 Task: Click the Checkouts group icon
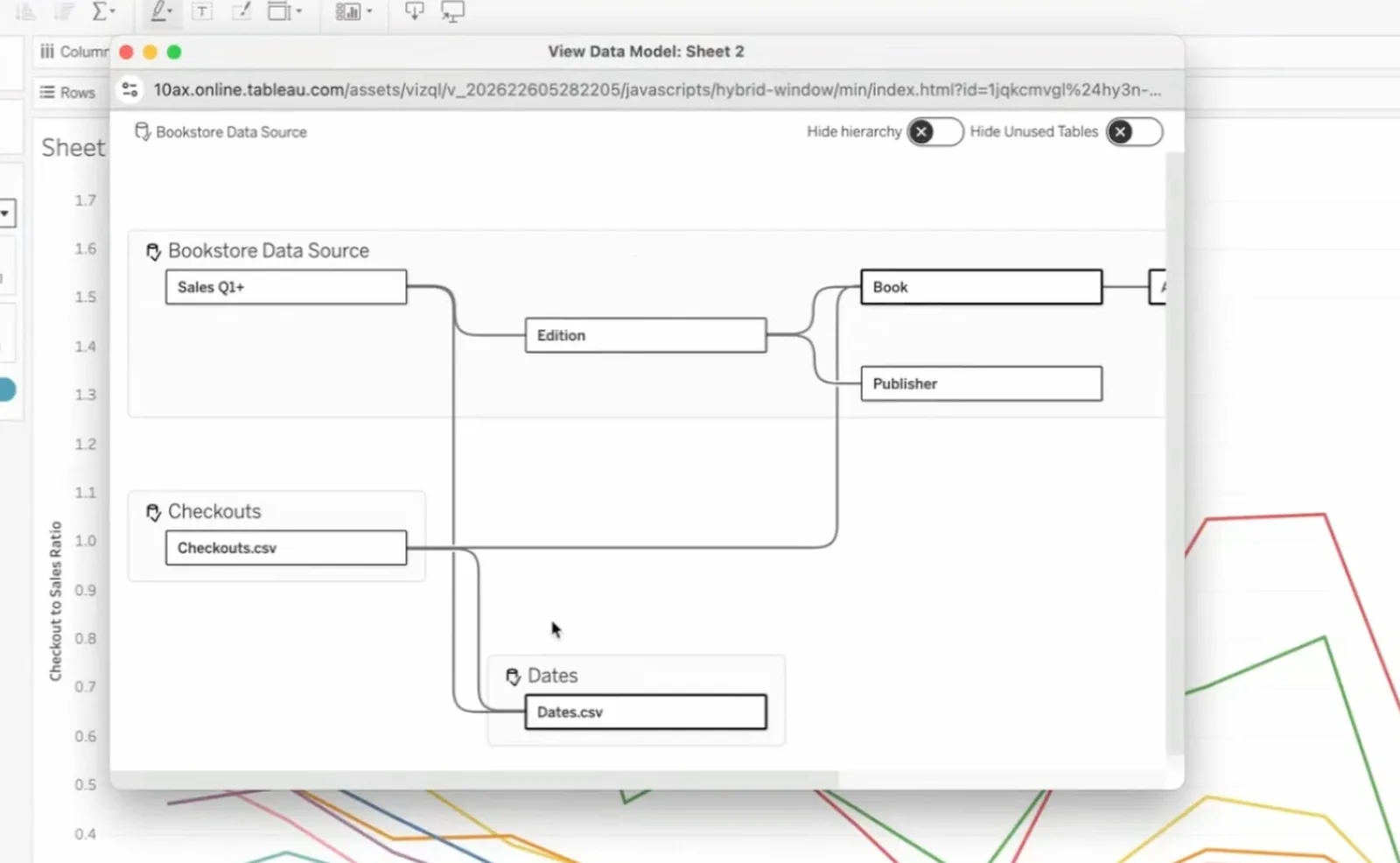pyautogui.click(x=153, y=513)
